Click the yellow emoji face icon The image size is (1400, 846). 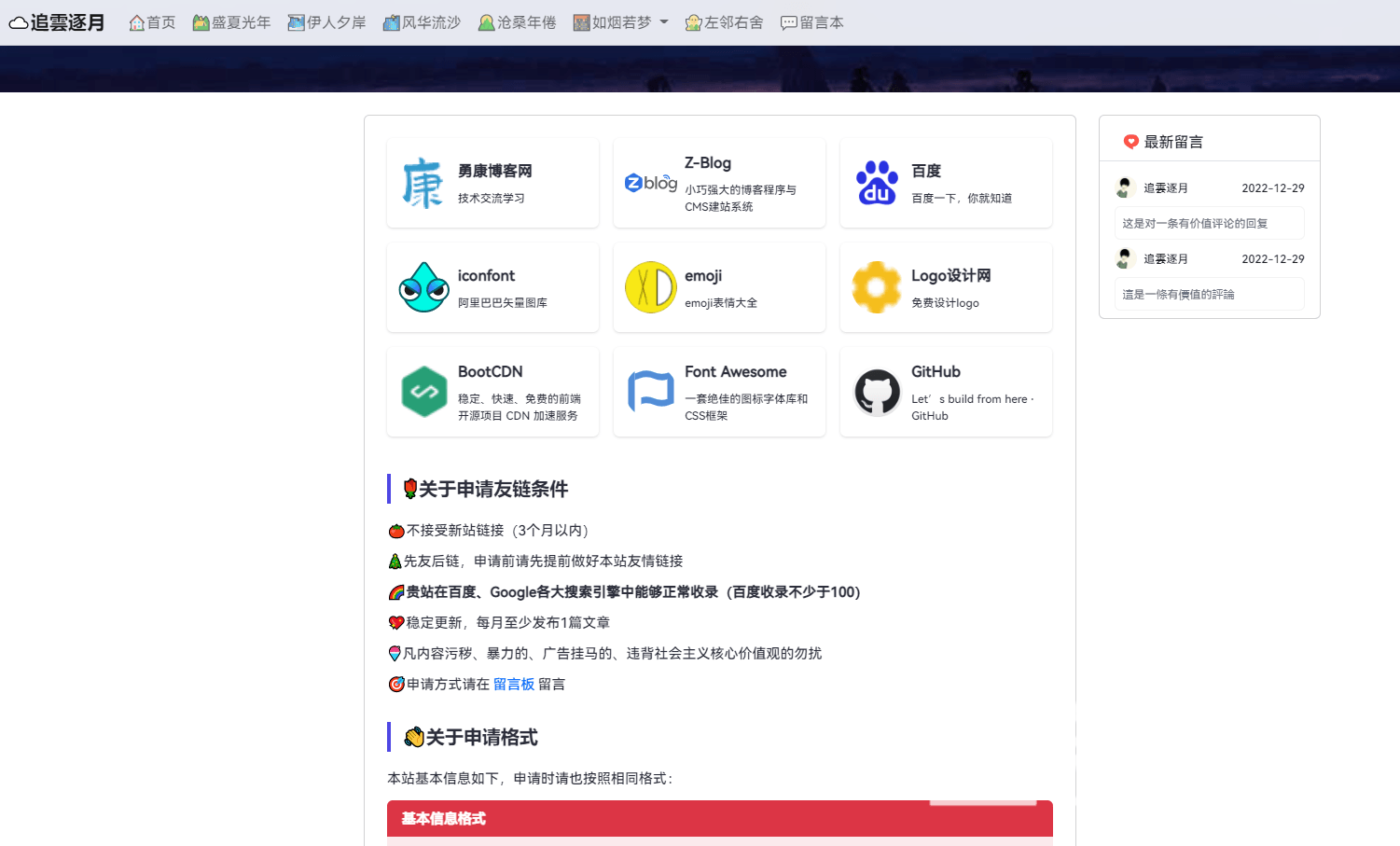(650, 287)
